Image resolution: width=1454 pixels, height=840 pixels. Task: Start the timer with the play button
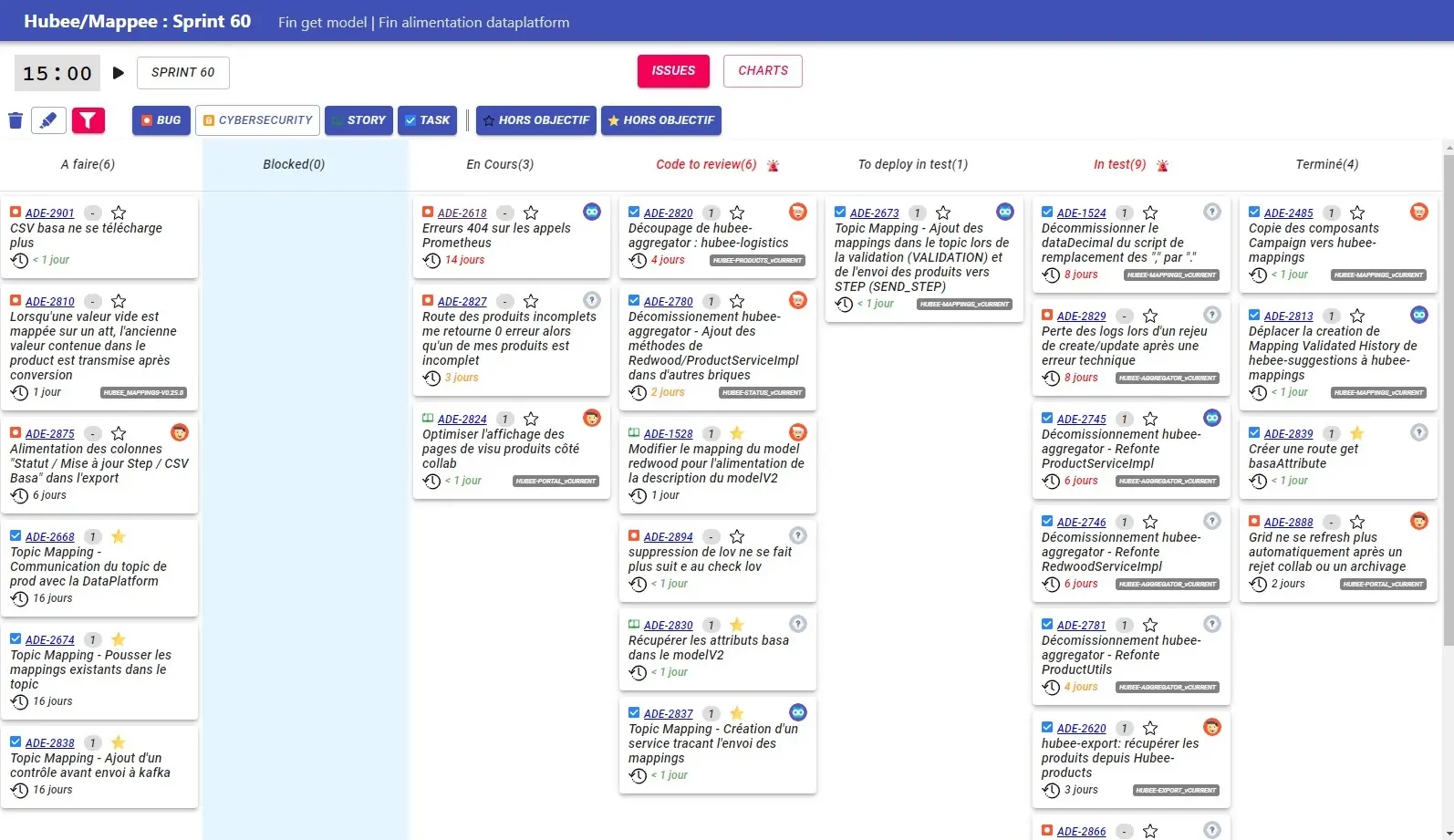(x=119, y=73)
